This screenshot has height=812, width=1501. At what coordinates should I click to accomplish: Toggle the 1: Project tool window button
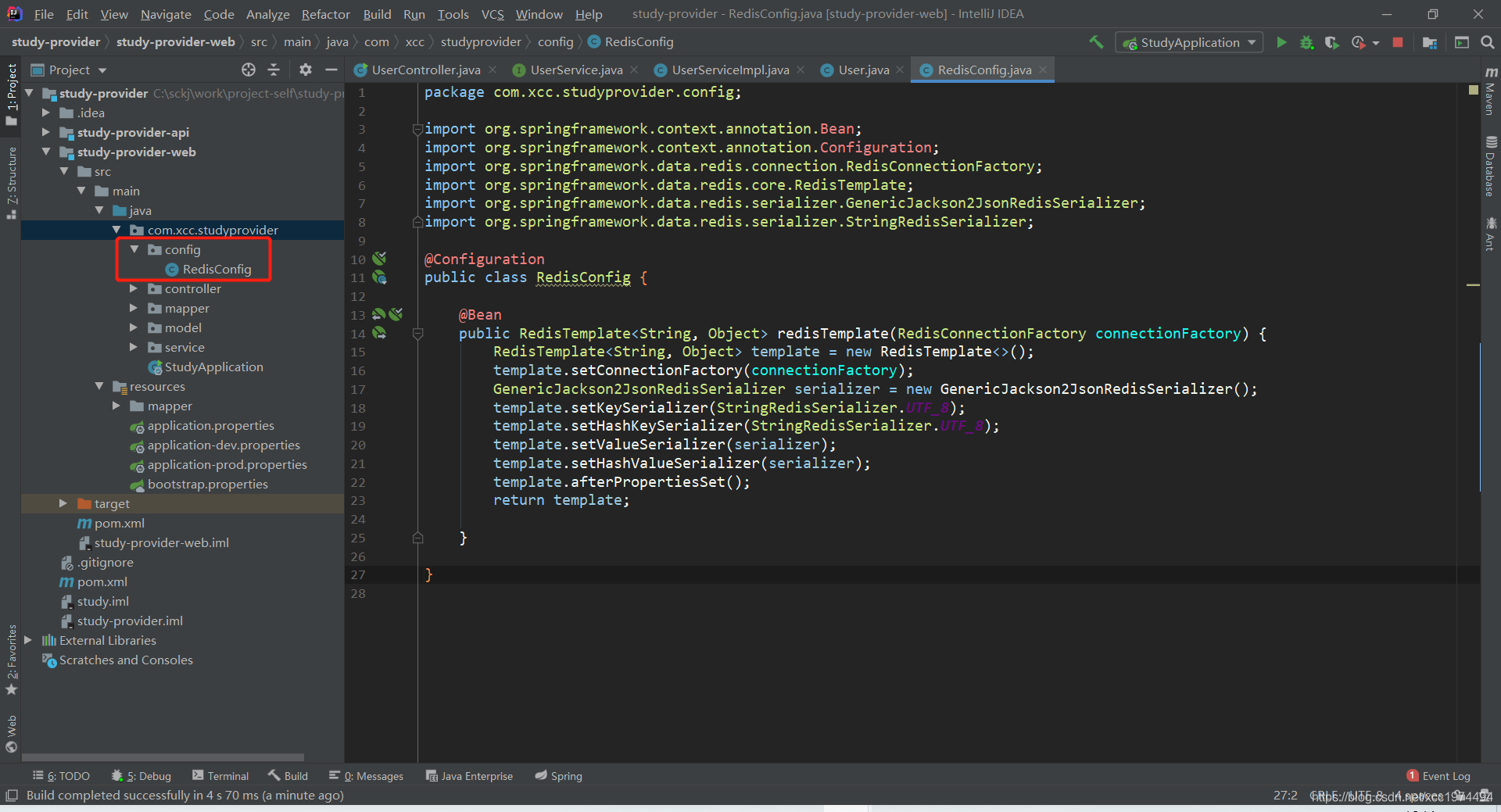pos(11,95)
